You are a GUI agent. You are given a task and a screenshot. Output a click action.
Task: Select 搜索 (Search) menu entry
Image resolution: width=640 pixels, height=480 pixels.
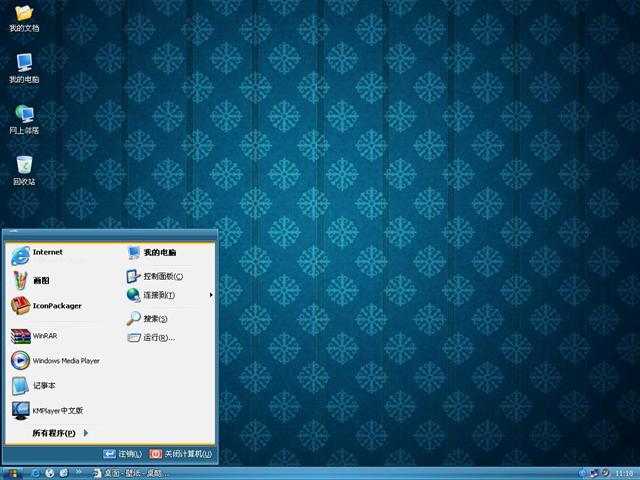click(155, 319)
